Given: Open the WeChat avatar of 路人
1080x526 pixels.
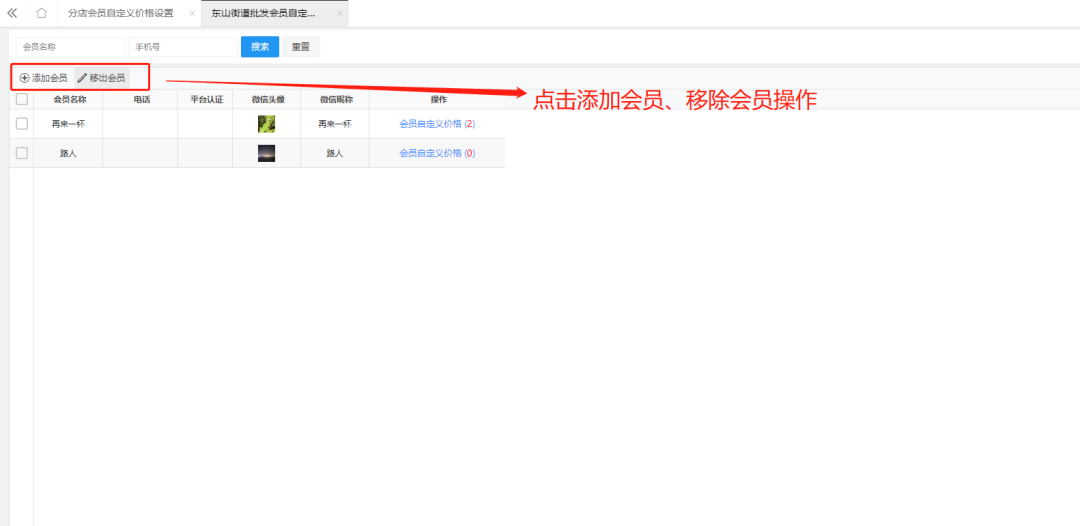Looking at the screenshot, I should pos(266,153).
